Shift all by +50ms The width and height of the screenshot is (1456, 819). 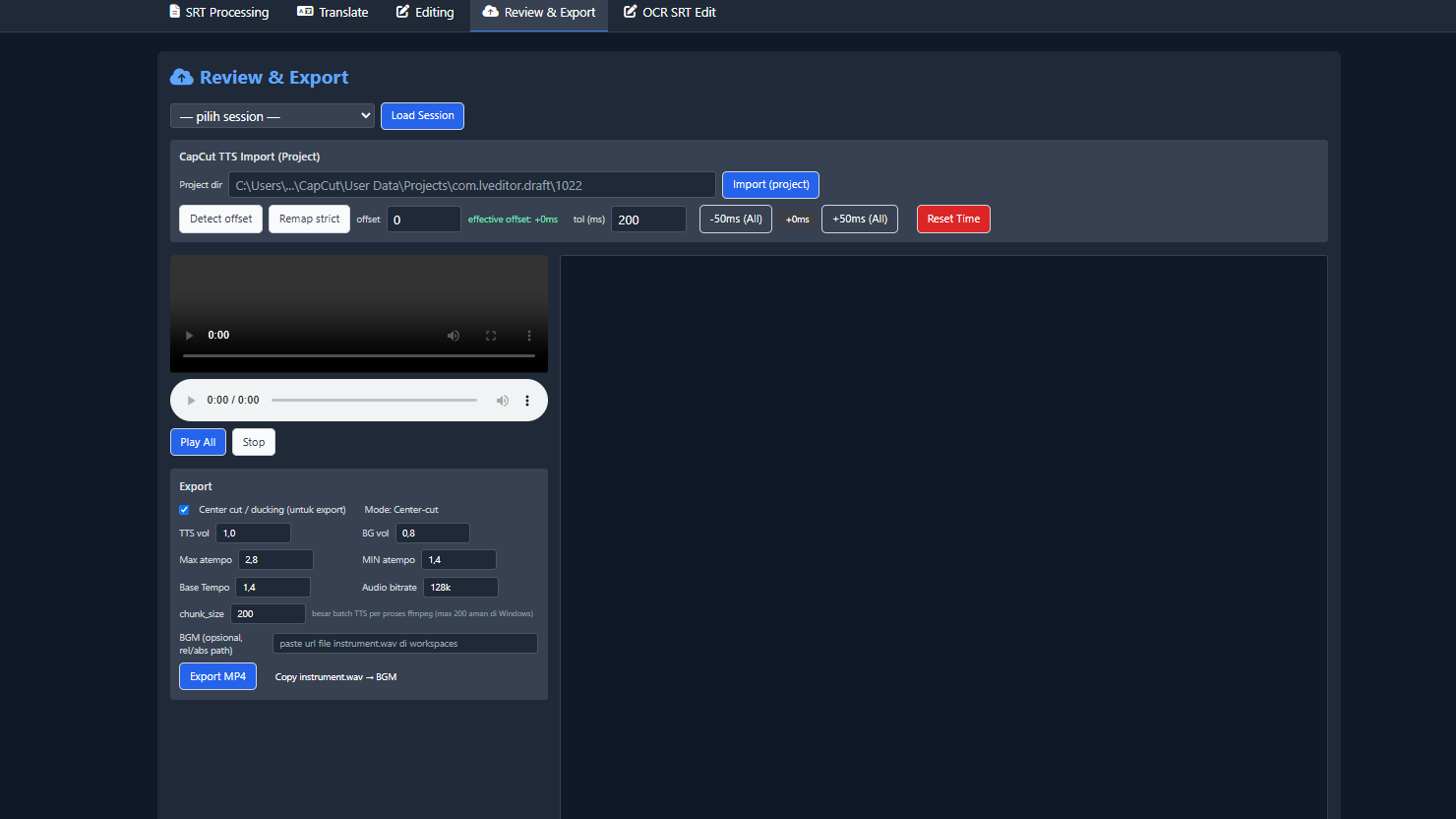[x=860, y=220]
